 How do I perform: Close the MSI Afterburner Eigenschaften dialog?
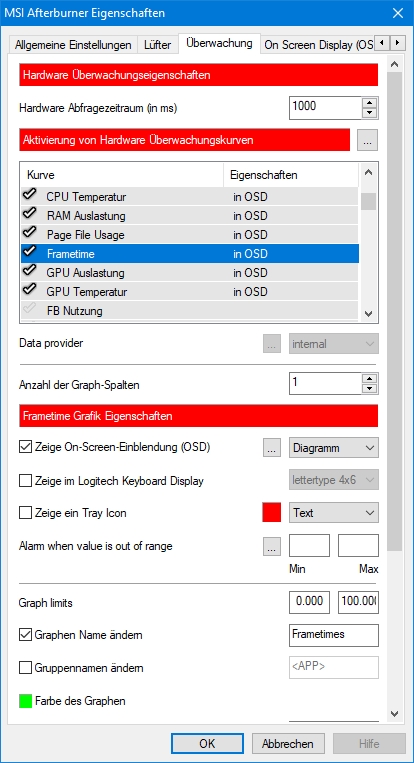point(398,13)
